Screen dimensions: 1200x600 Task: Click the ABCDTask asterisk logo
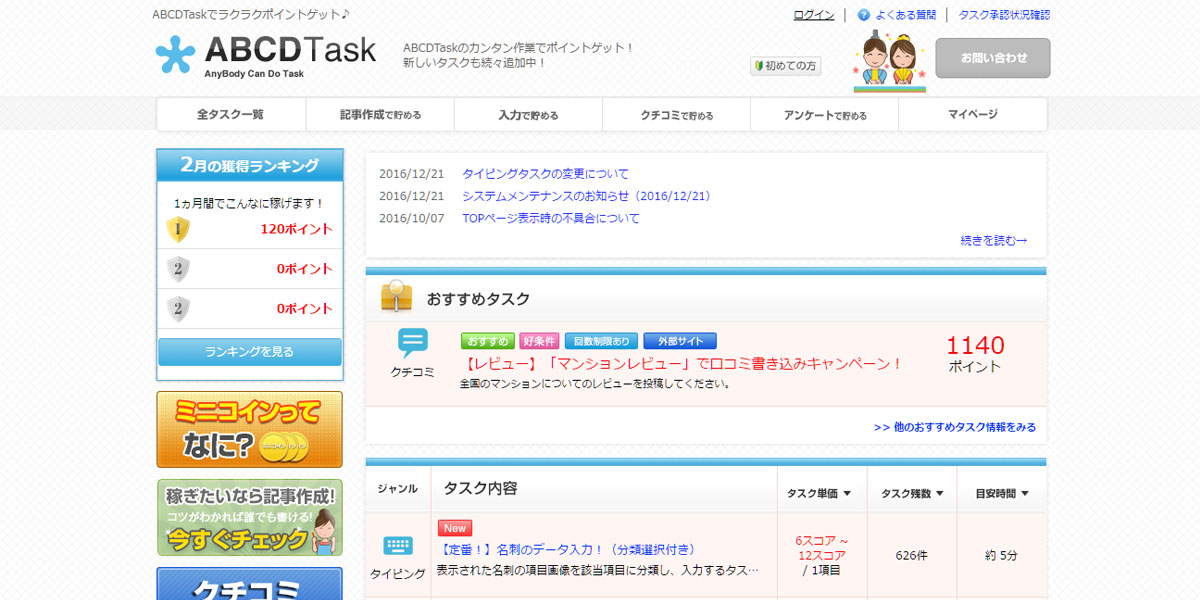[175, 56]
